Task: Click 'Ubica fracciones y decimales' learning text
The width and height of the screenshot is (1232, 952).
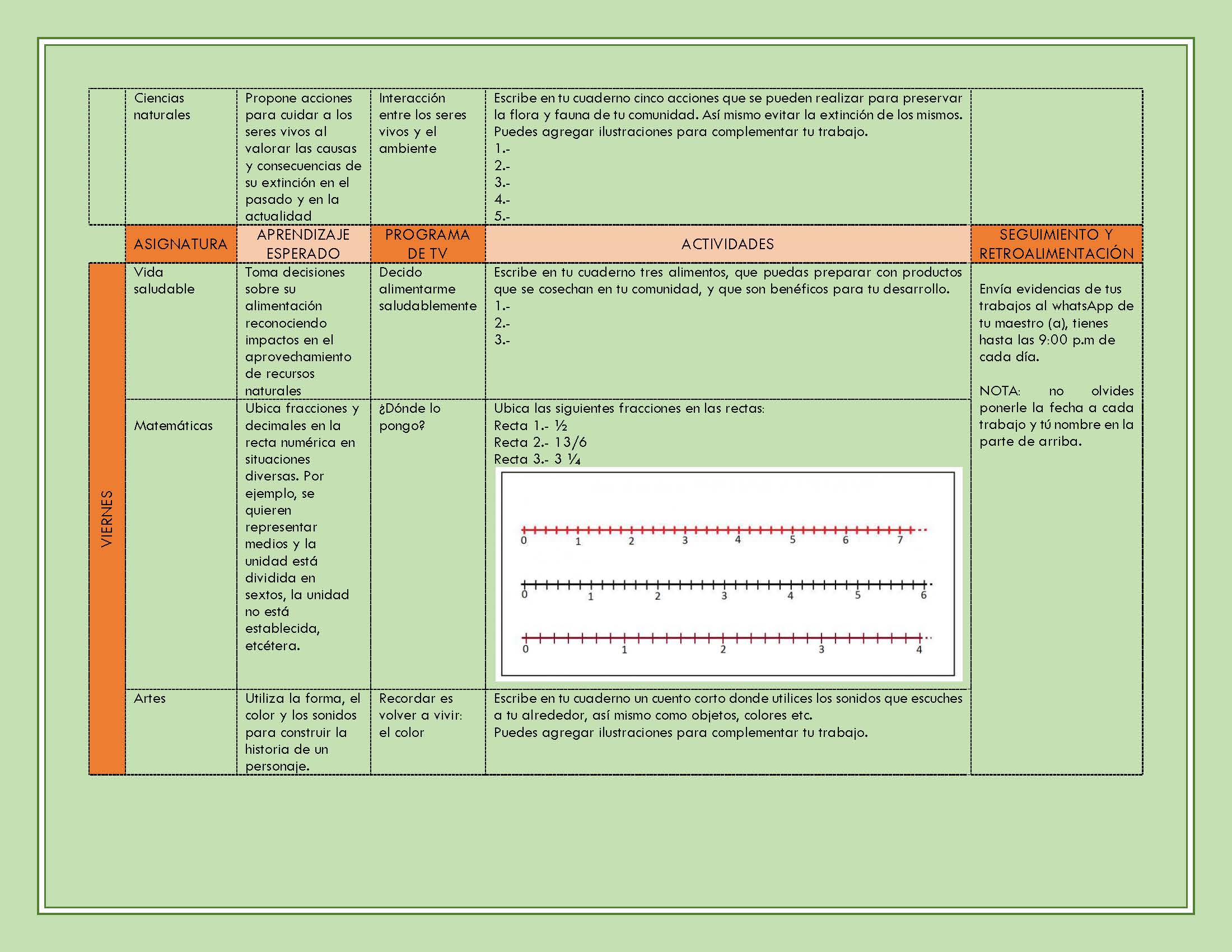Action: pyautogui.click(x=302, y=527)
